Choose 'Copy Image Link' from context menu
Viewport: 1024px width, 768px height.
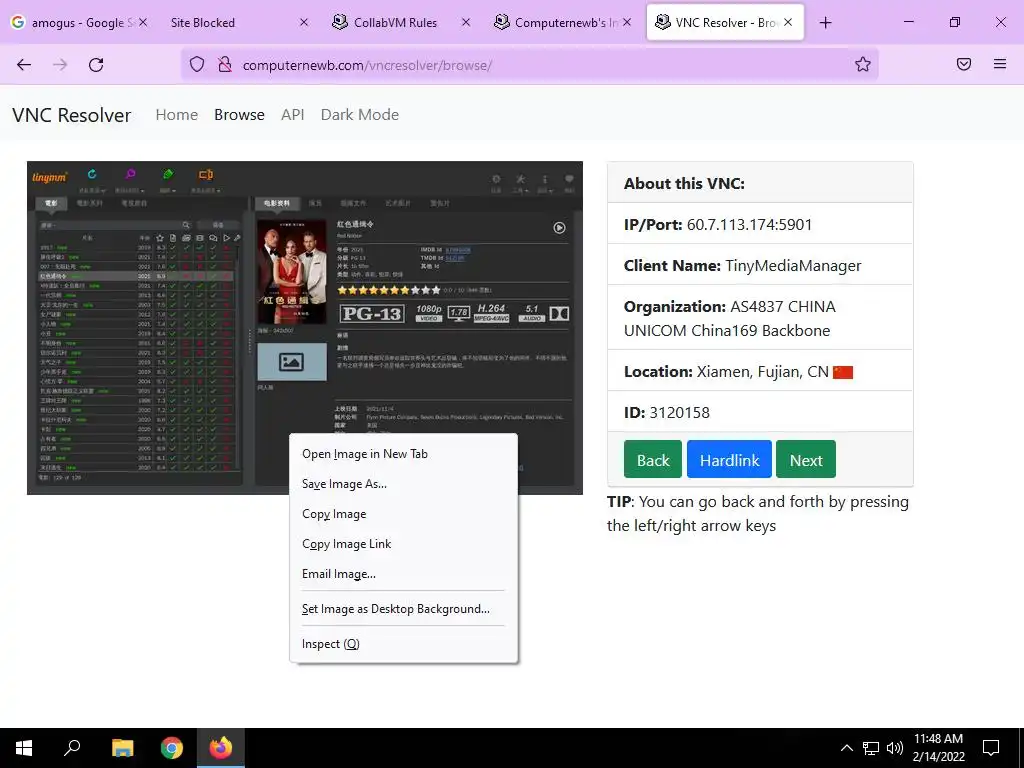(x=404, y=544)
